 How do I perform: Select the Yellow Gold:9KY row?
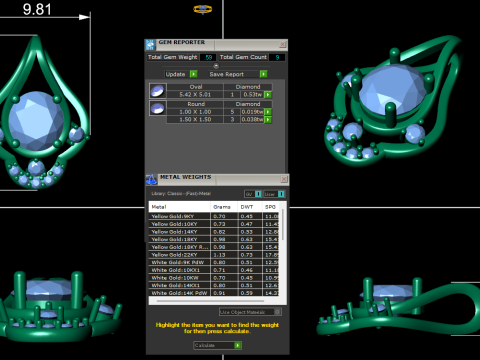tap(214, 216)
